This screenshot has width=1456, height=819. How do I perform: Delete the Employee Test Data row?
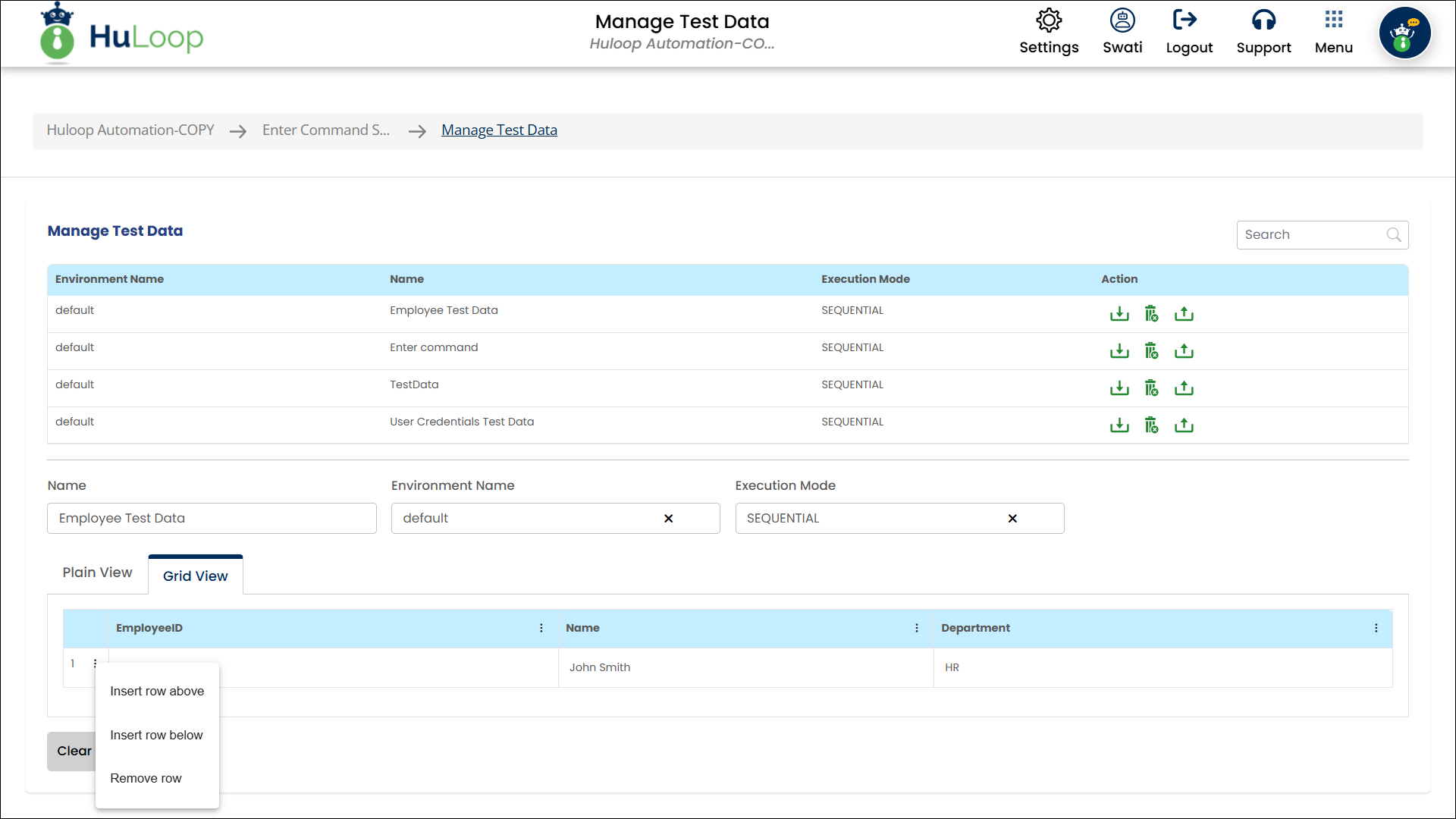tap(1151, 314)
